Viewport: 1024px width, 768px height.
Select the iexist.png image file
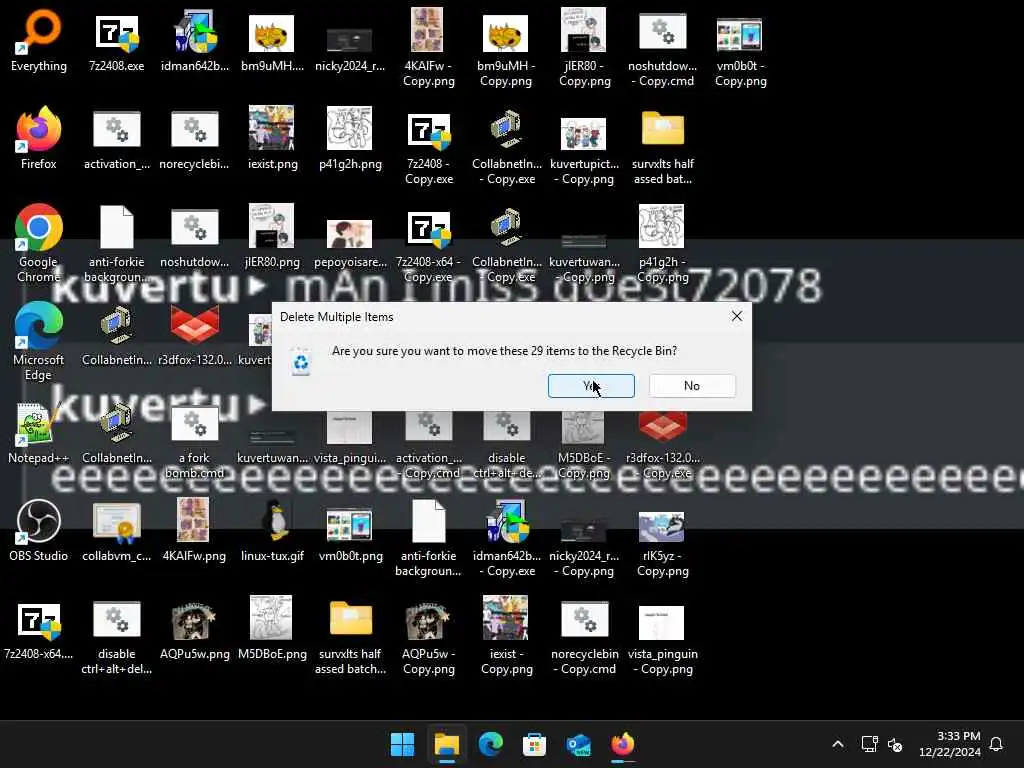tap(272, 139)
